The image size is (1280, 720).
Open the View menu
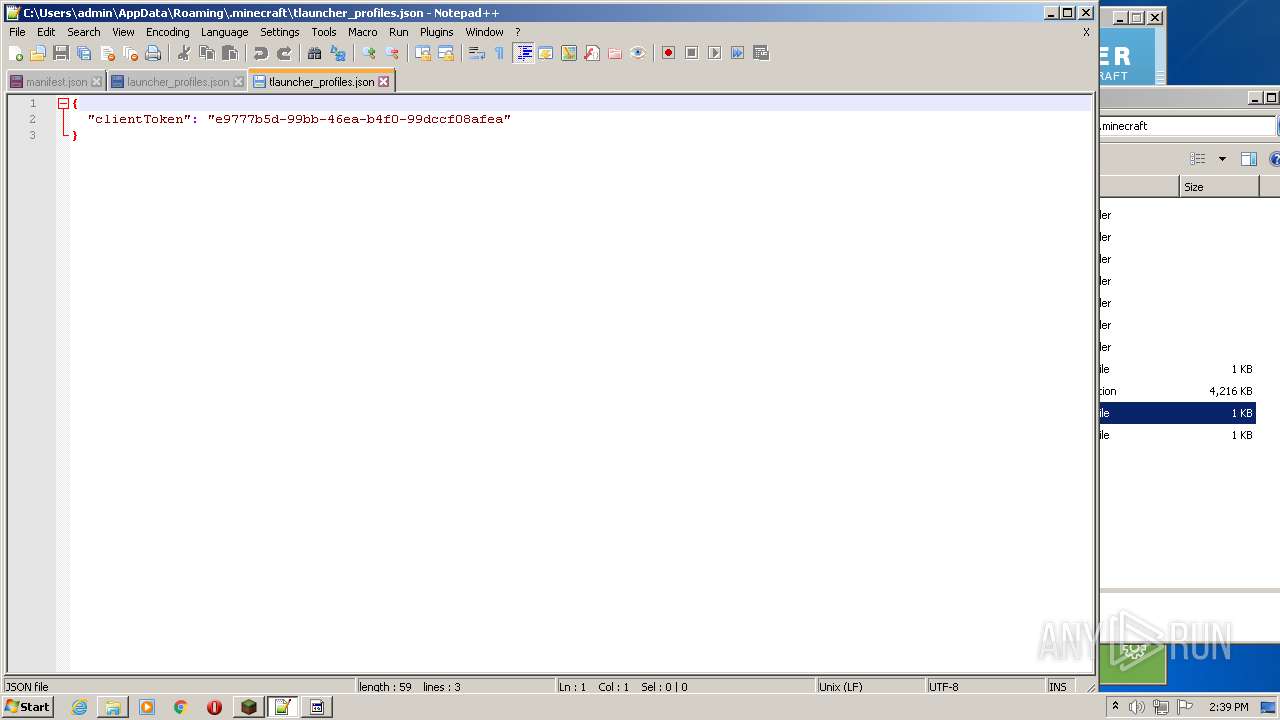click(x=123, y=32)
